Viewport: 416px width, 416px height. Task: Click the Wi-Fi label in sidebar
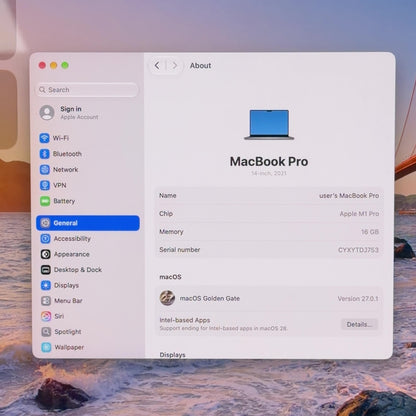point(61,138)
